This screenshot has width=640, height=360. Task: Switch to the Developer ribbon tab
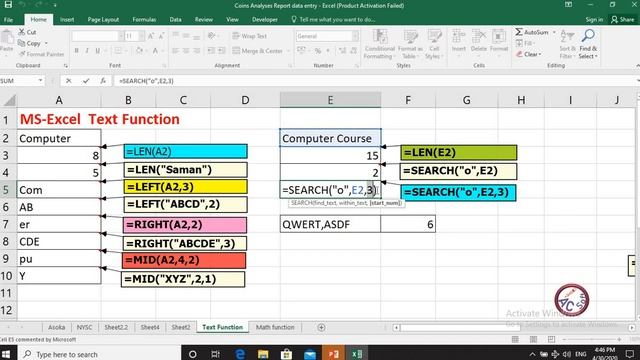pyautogui.click(x=264, y=20)
